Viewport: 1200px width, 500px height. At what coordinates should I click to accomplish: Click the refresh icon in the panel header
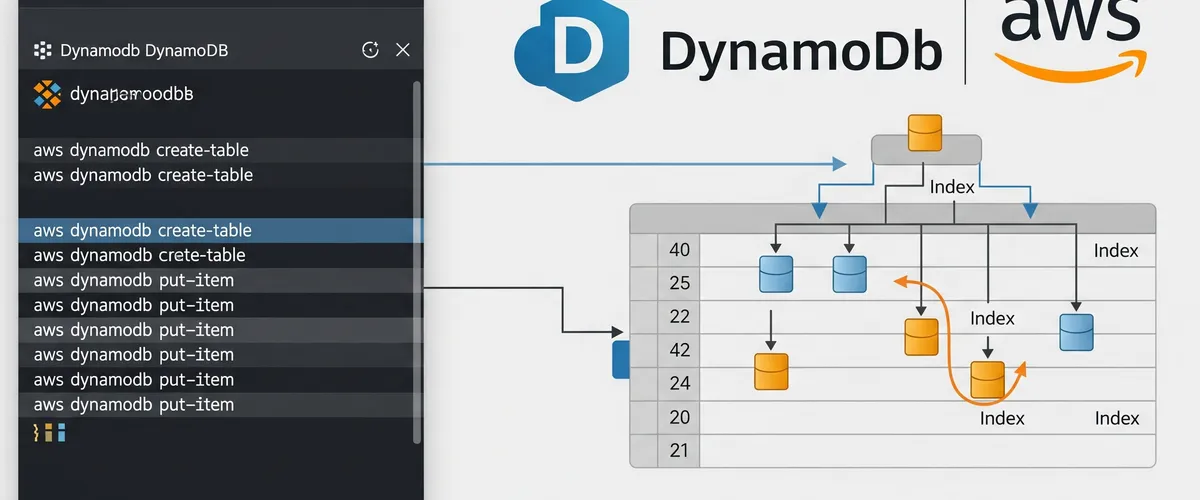(x=371, y=50)
